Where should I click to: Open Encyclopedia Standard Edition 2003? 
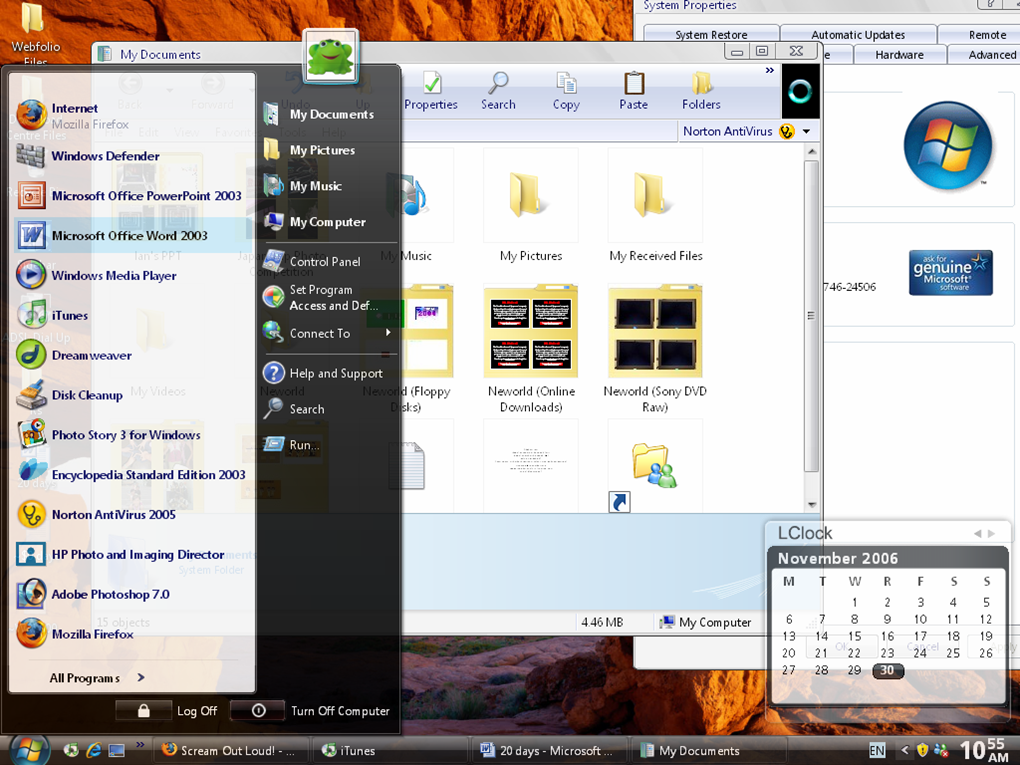[x=131, y=475]
